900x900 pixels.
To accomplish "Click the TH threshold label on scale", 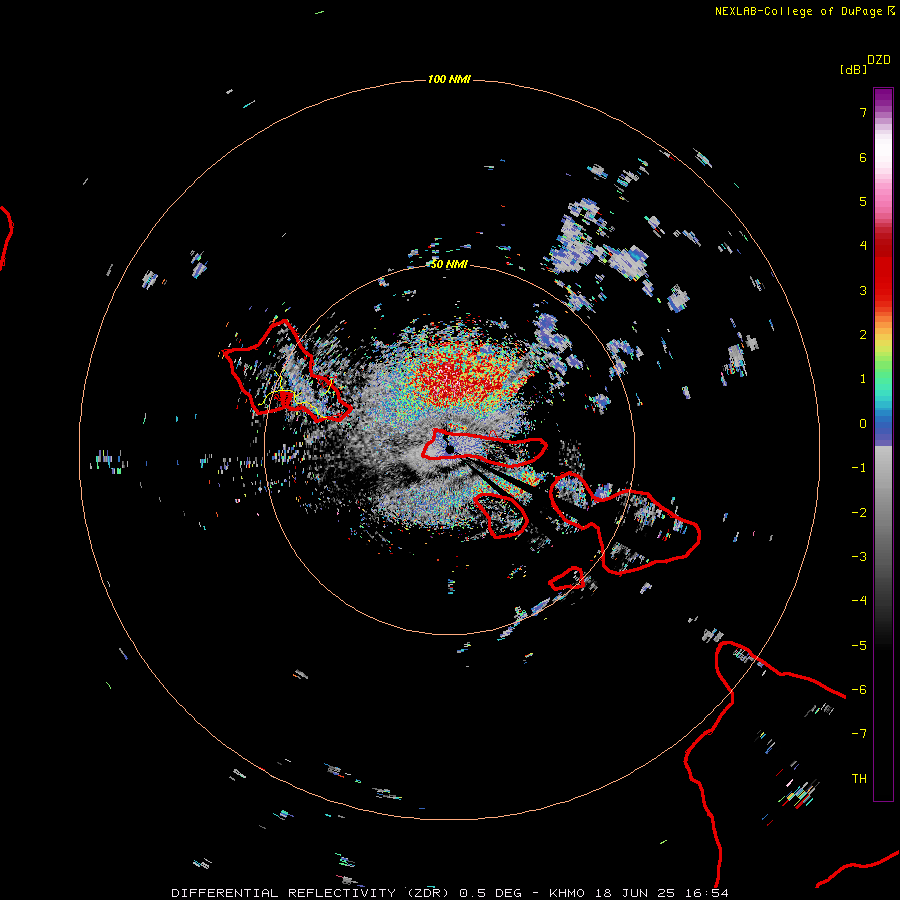I will pyautogui.click(x=859, y=779).
